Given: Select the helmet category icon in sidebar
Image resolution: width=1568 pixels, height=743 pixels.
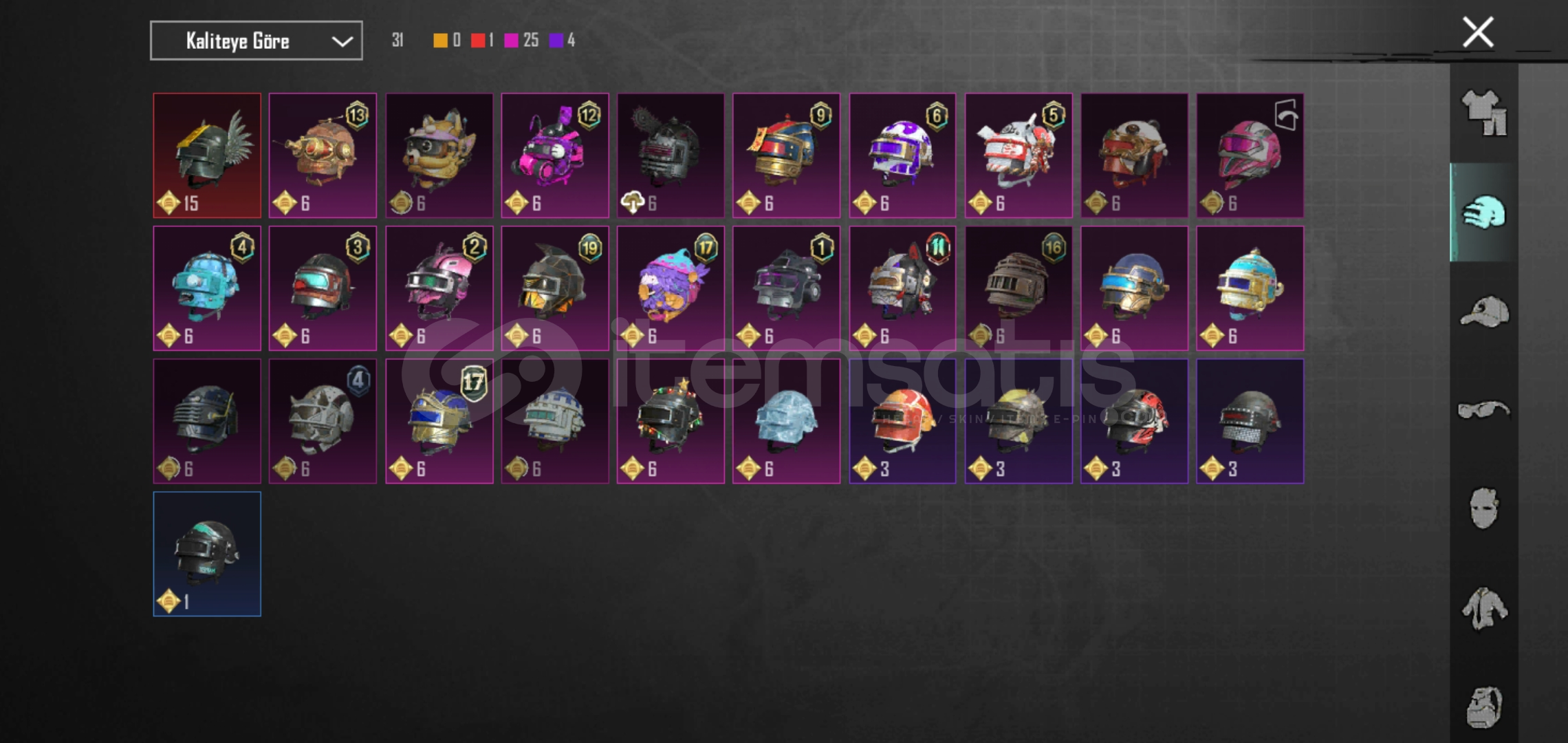Looking at the screenshot, I should (x=1484, y=212).
